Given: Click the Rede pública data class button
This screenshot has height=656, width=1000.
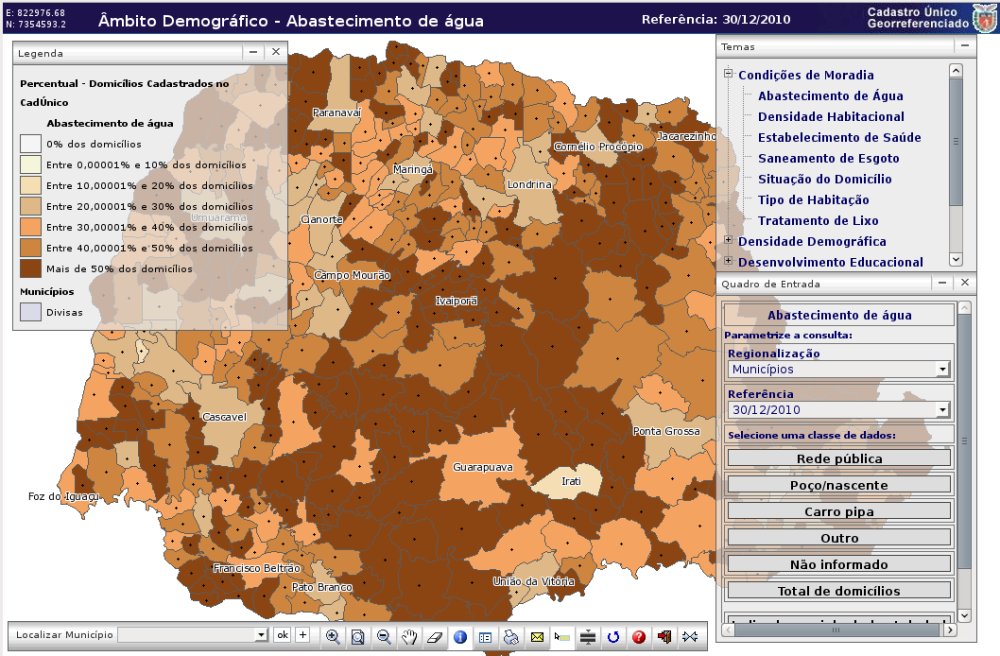Looking at the screenshot, I should (839, 459).
